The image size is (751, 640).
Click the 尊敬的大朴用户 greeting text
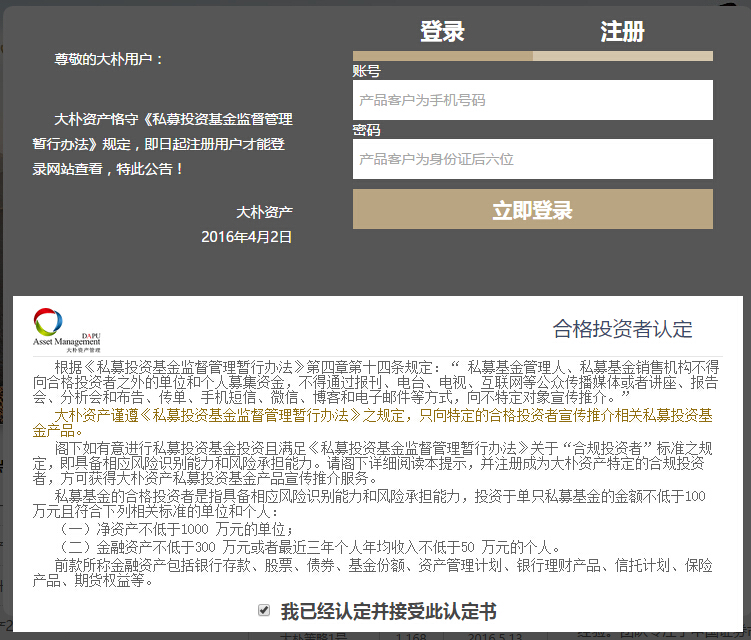click(109, 59)
